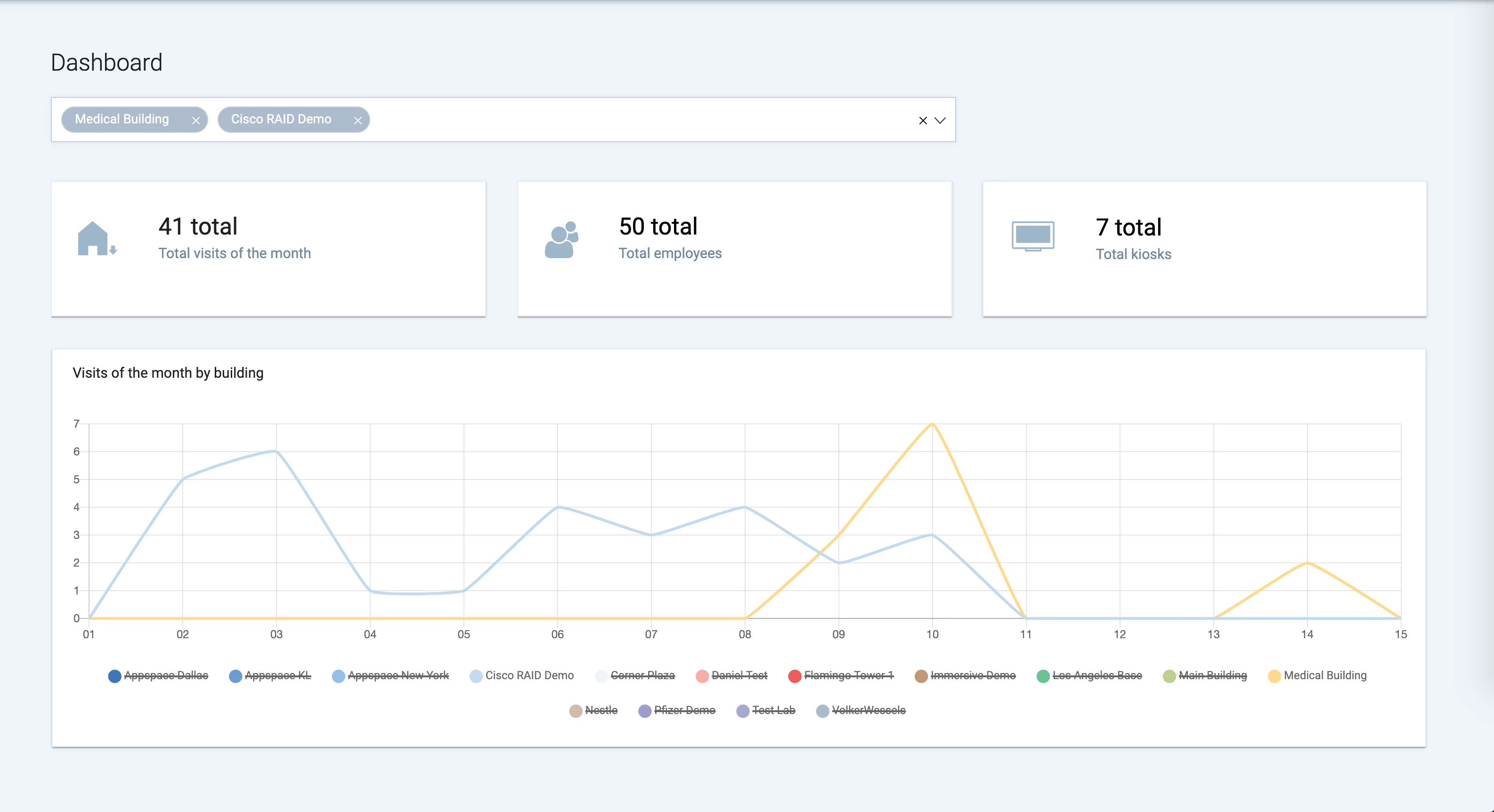Toggle Appspace Dallas legend series

click(x=165, y=676)
